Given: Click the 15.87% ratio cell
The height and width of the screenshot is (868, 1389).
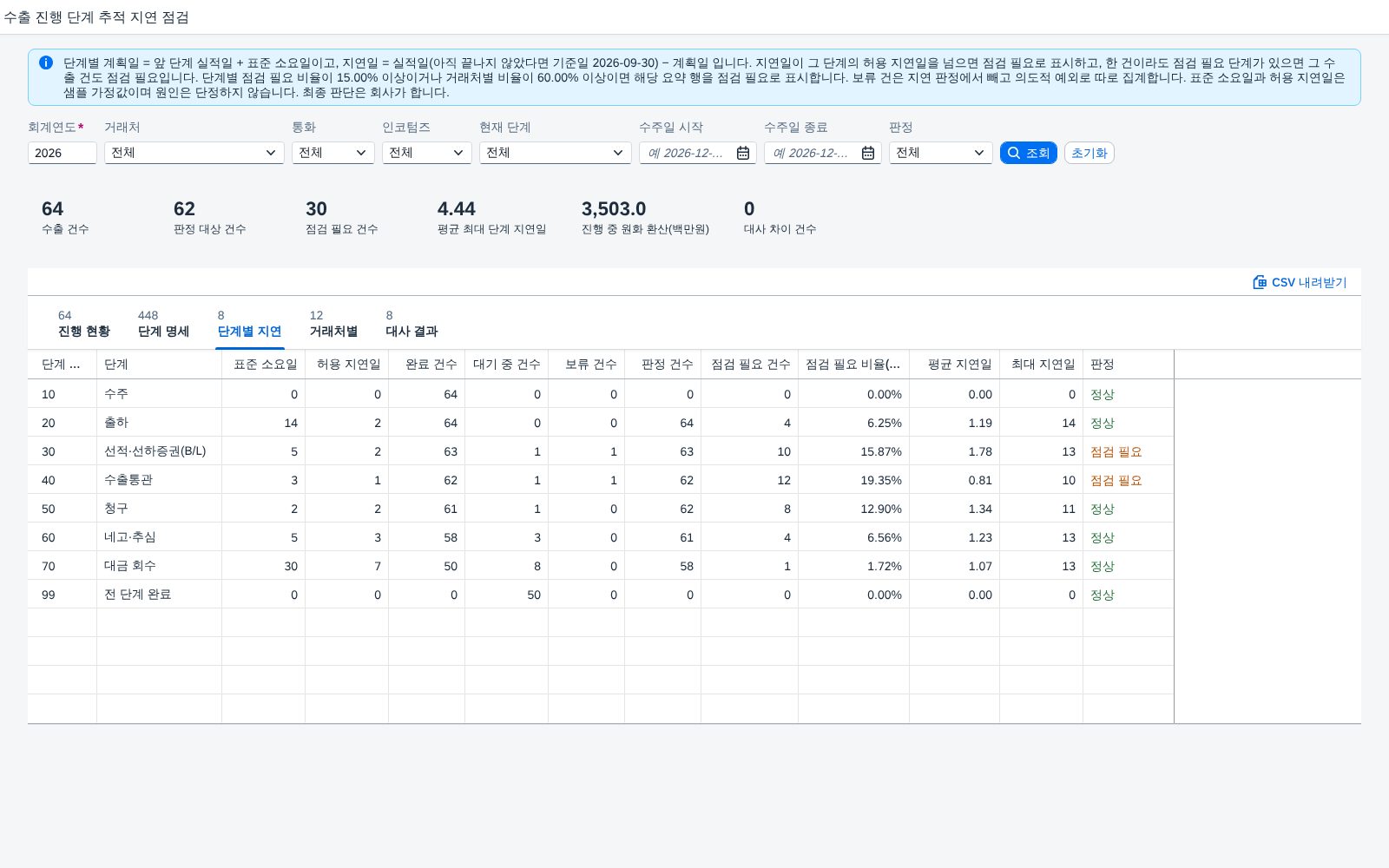Looking at the screenshot, I should coord(854,451).
